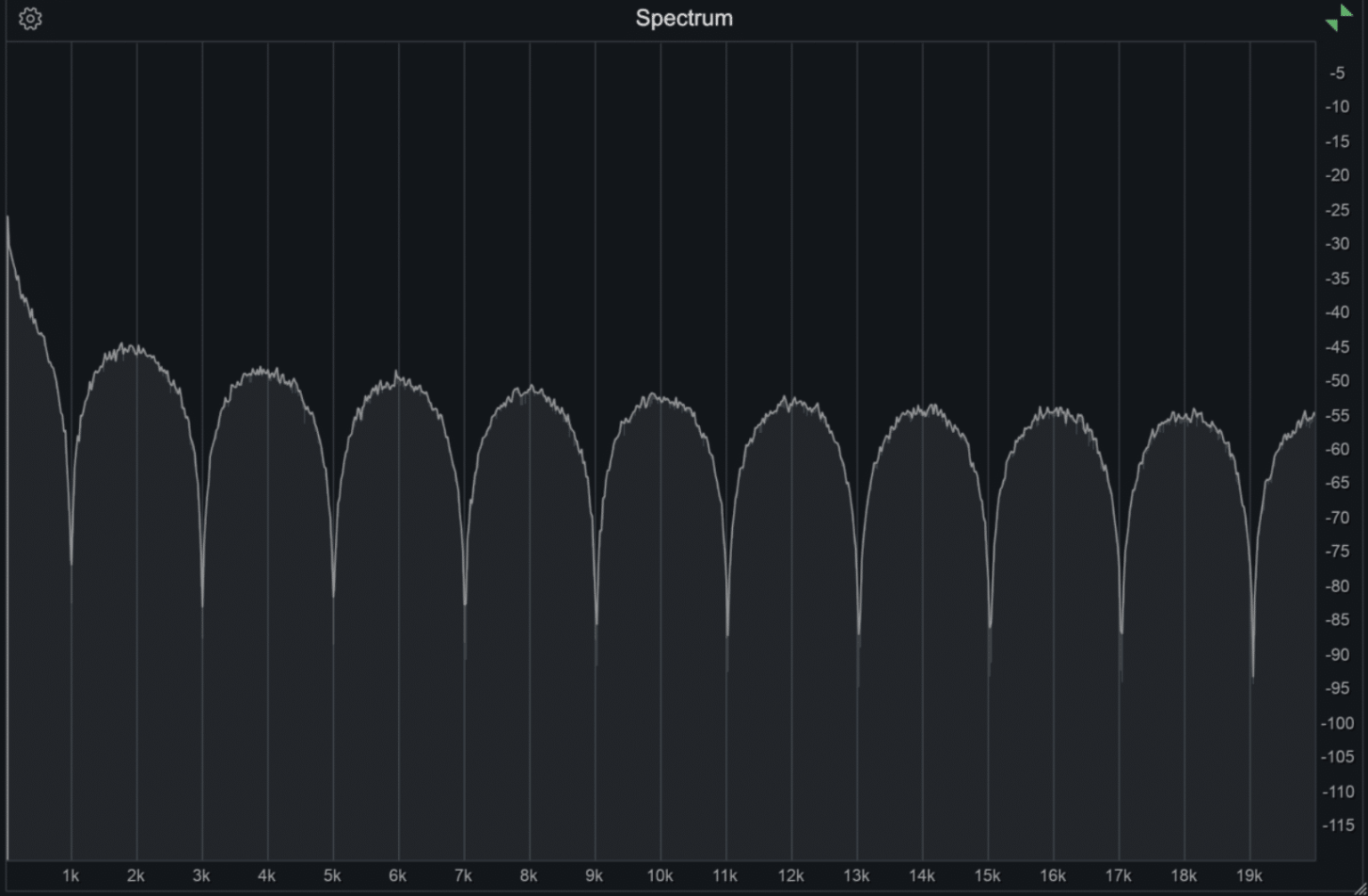The image size is (1368, 896).
Task: Click the 19k frequency axis label
Action: (1250, 876)
